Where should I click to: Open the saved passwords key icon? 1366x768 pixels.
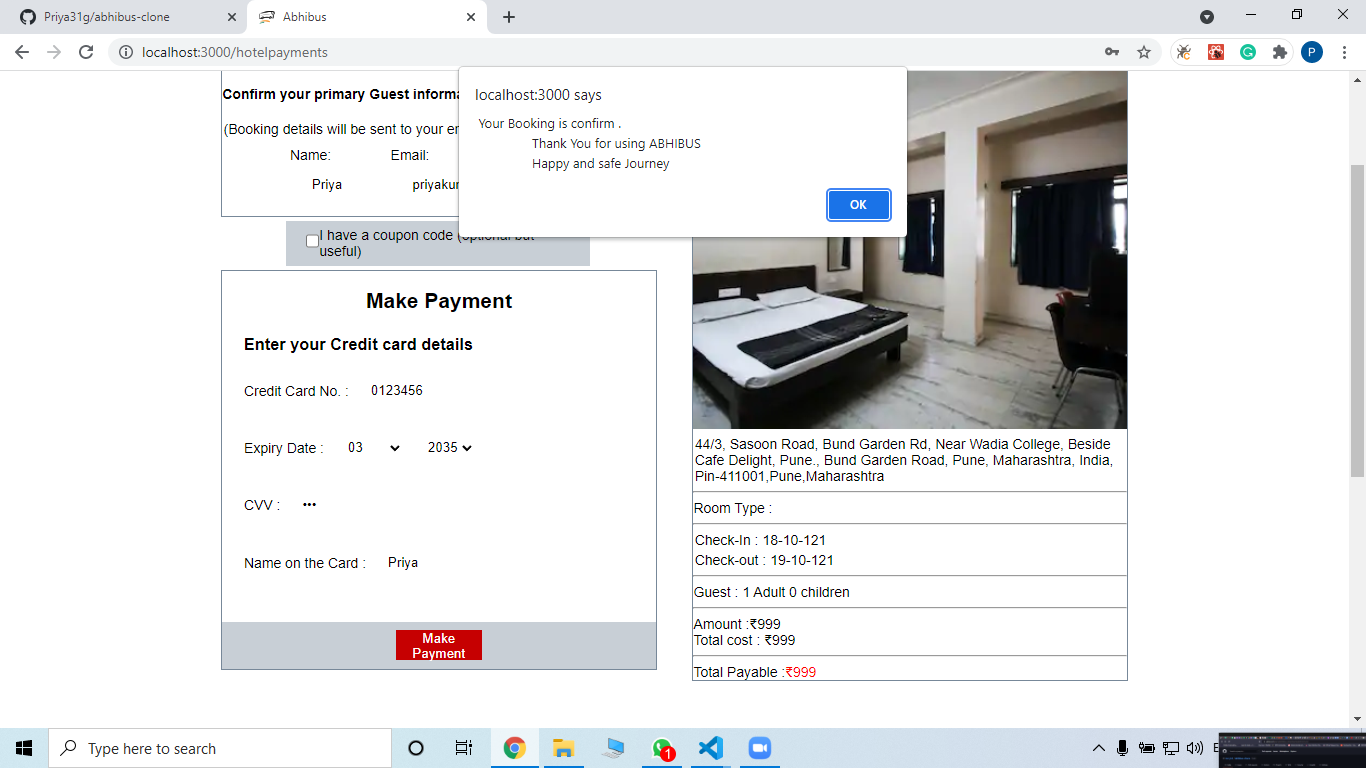(1112, 52)
